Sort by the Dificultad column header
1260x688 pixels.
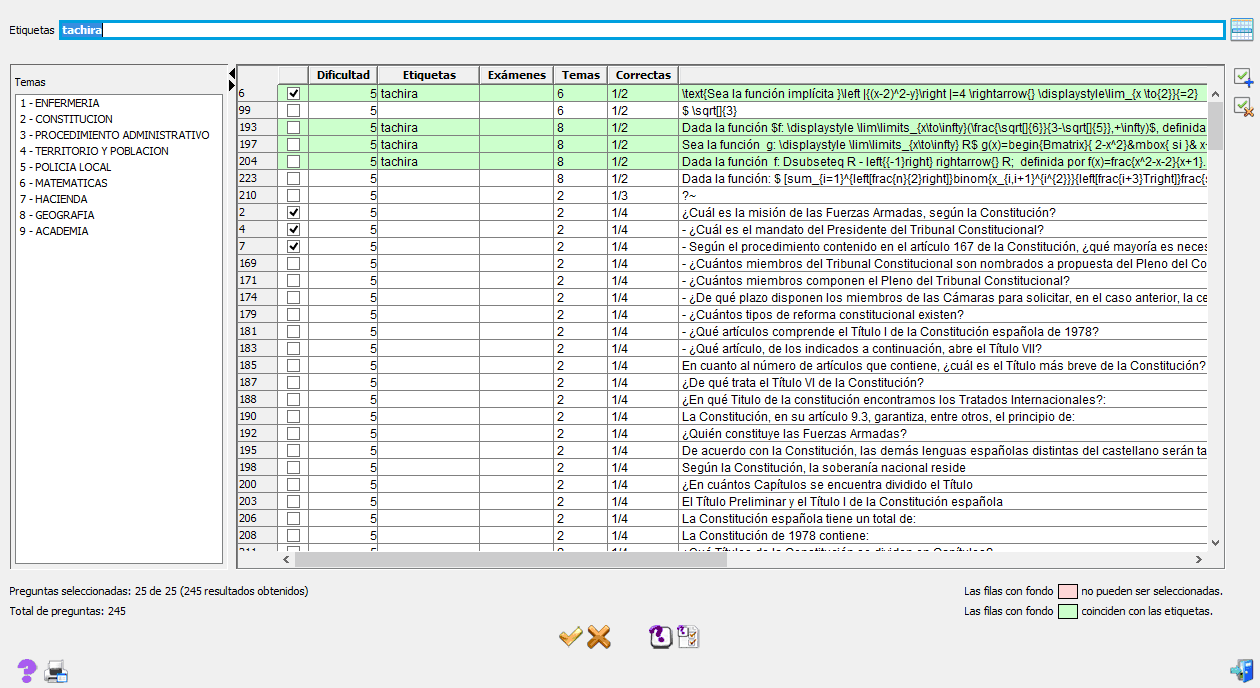tap(343, 75)
